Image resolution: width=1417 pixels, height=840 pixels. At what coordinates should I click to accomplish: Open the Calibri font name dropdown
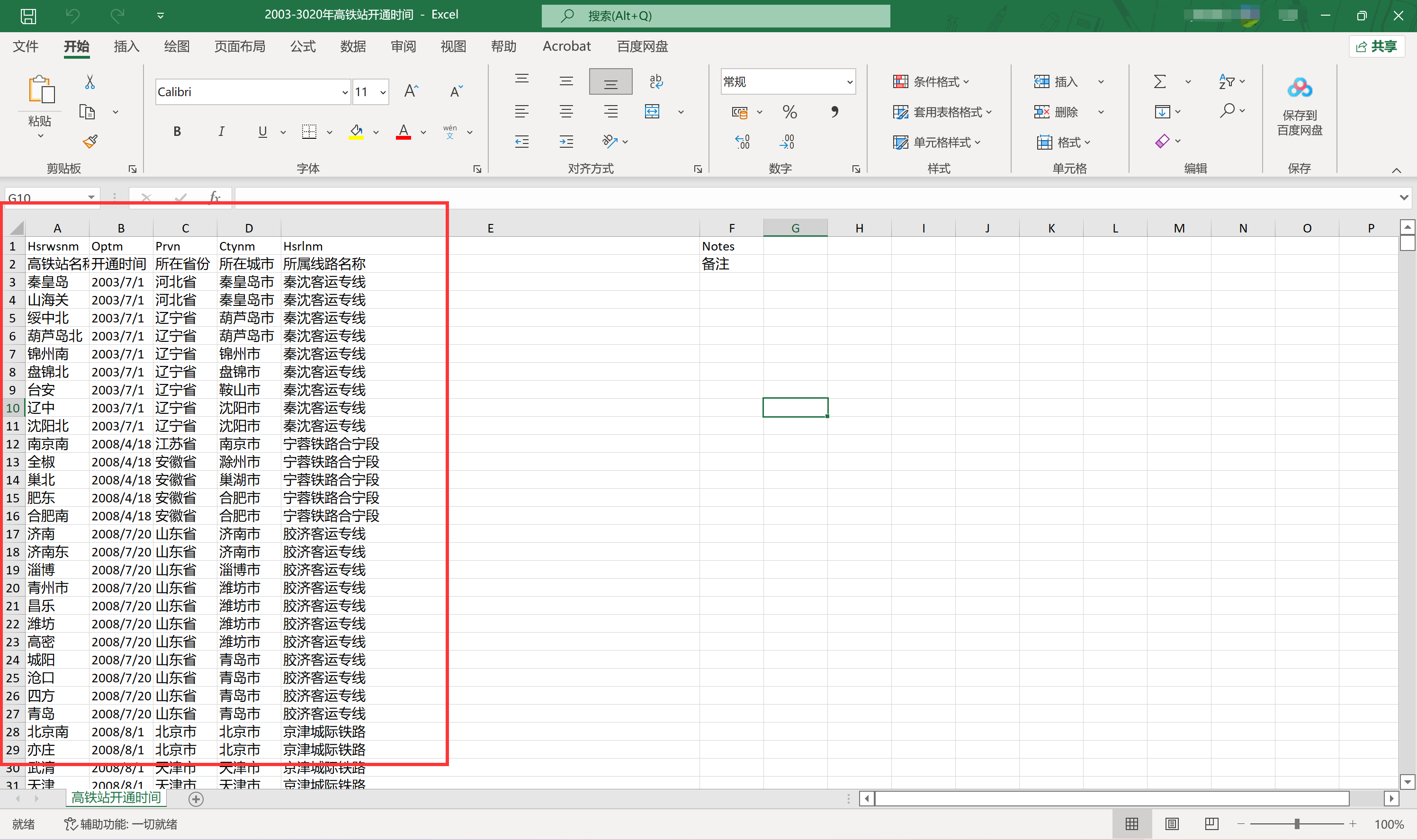[x=345, y=92]
